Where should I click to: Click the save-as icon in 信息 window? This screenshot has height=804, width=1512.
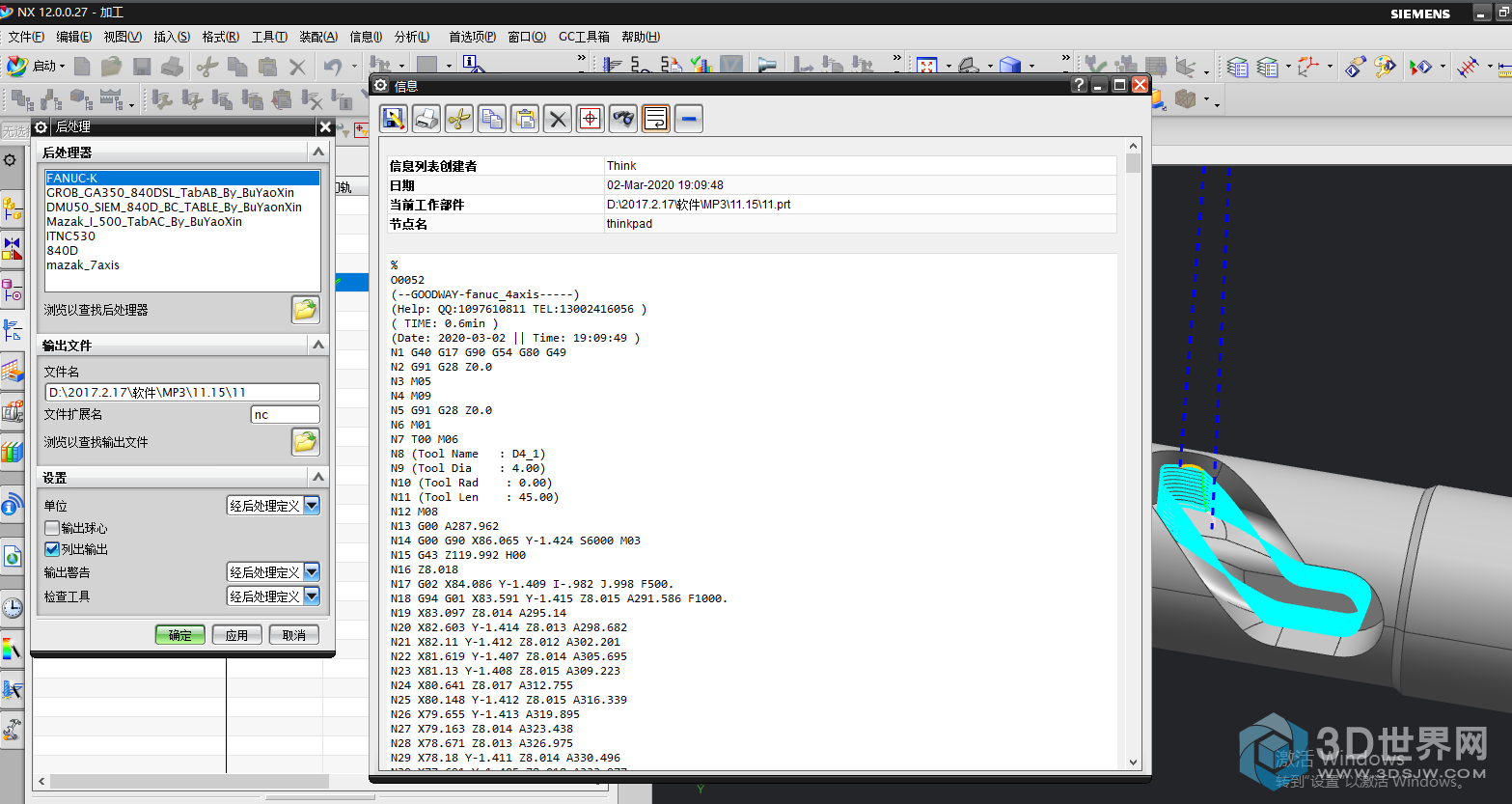coord(394,119)
